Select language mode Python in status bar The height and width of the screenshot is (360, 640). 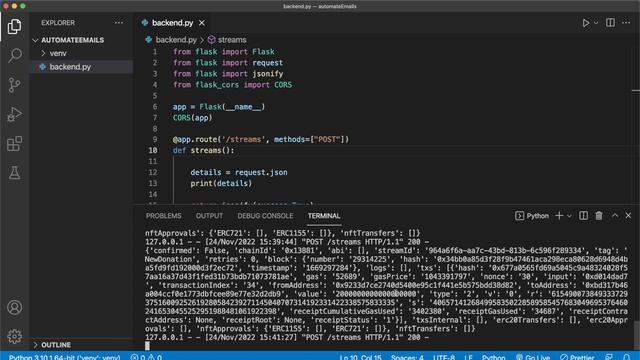[493, 357]
